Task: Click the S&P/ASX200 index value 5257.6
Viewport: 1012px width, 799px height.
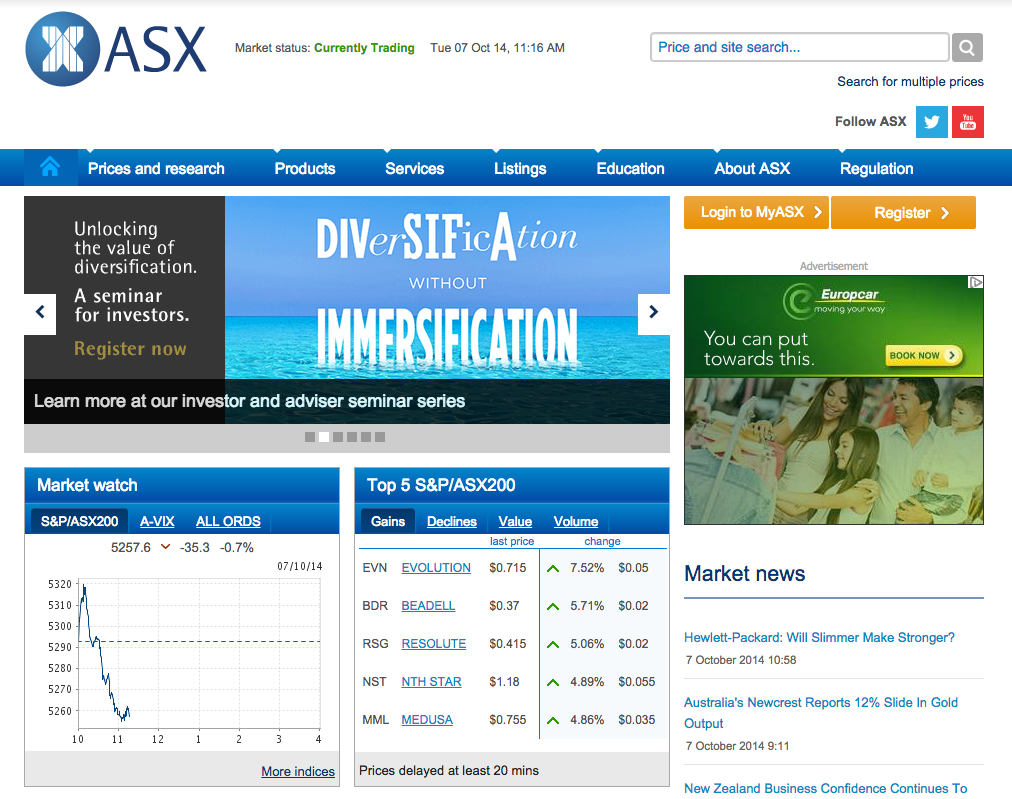Action: [130, 548]
